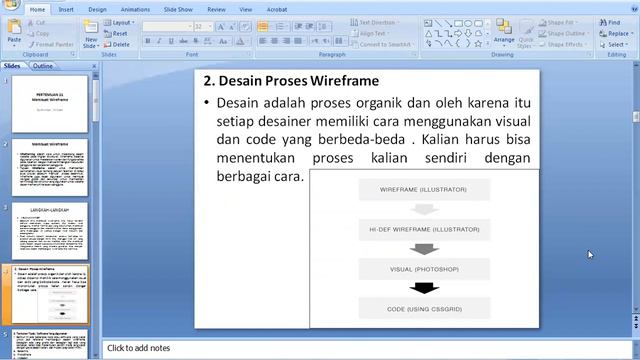Close the Slides/Outline pane with X
Image resolution: width=640 pixels, height=360 pixels.
click(x=94, y=66)
